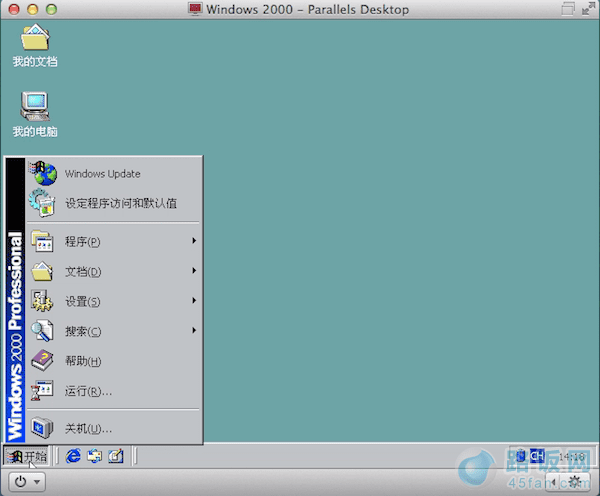Choose 帮助(H) in the start menu
The width and height of the screenshot is (600, 496).
[114, 361]
